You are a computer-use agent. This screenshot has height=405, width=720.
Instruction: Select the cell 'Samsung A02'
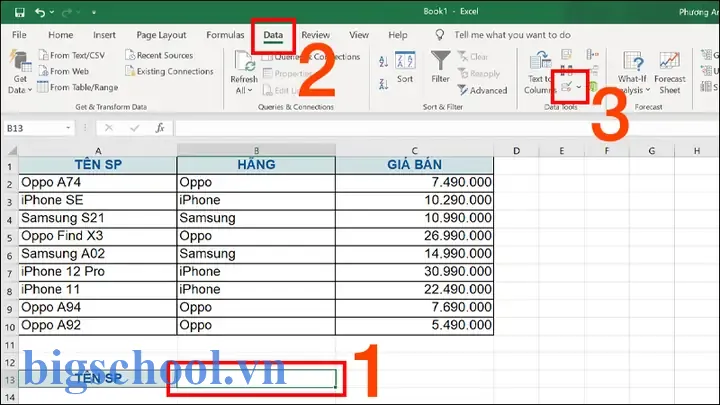(98, 254)
